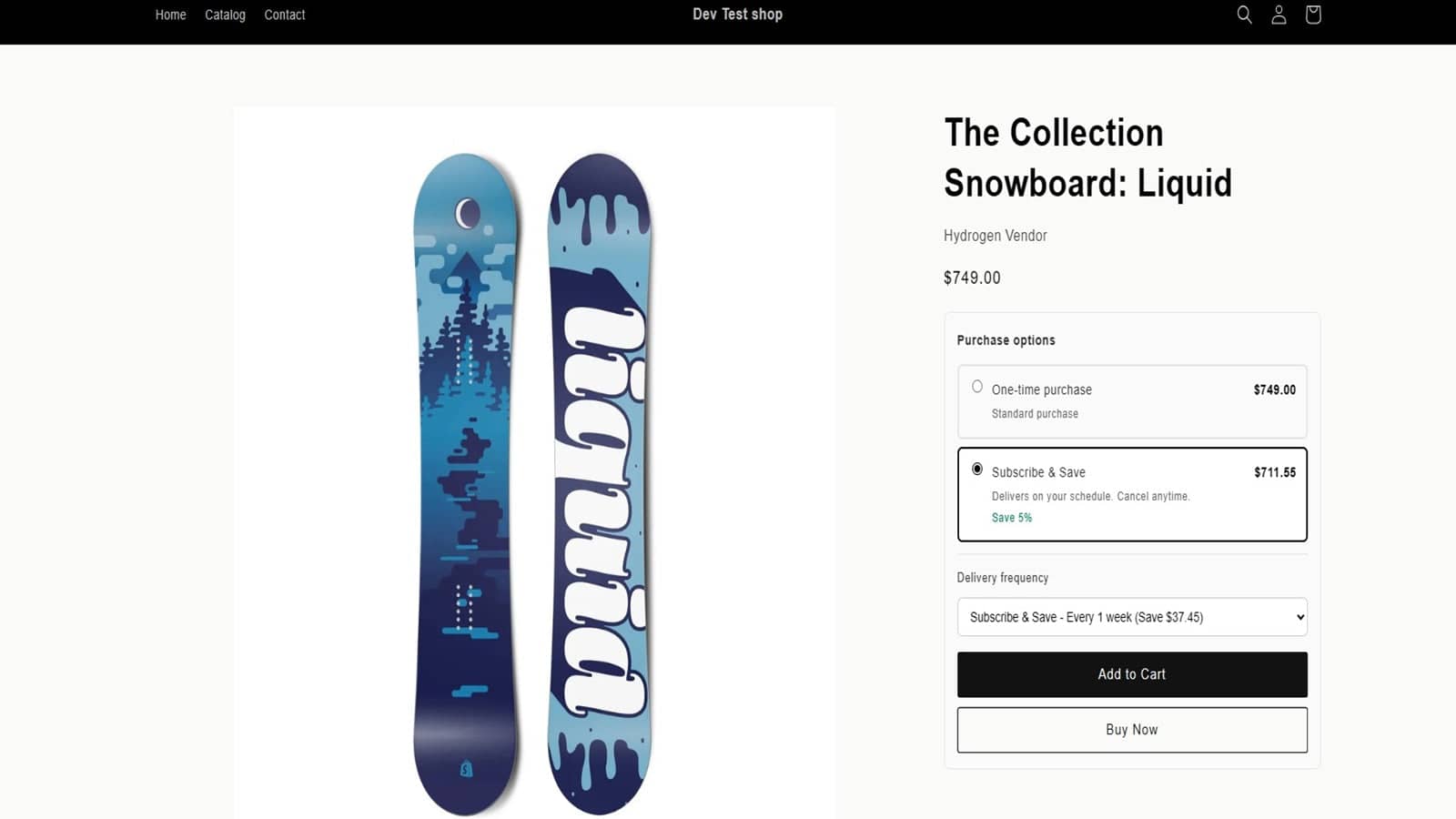Click Add to Cart
The height and width of the screenshot is (819, 1456).
[1131, 674]
